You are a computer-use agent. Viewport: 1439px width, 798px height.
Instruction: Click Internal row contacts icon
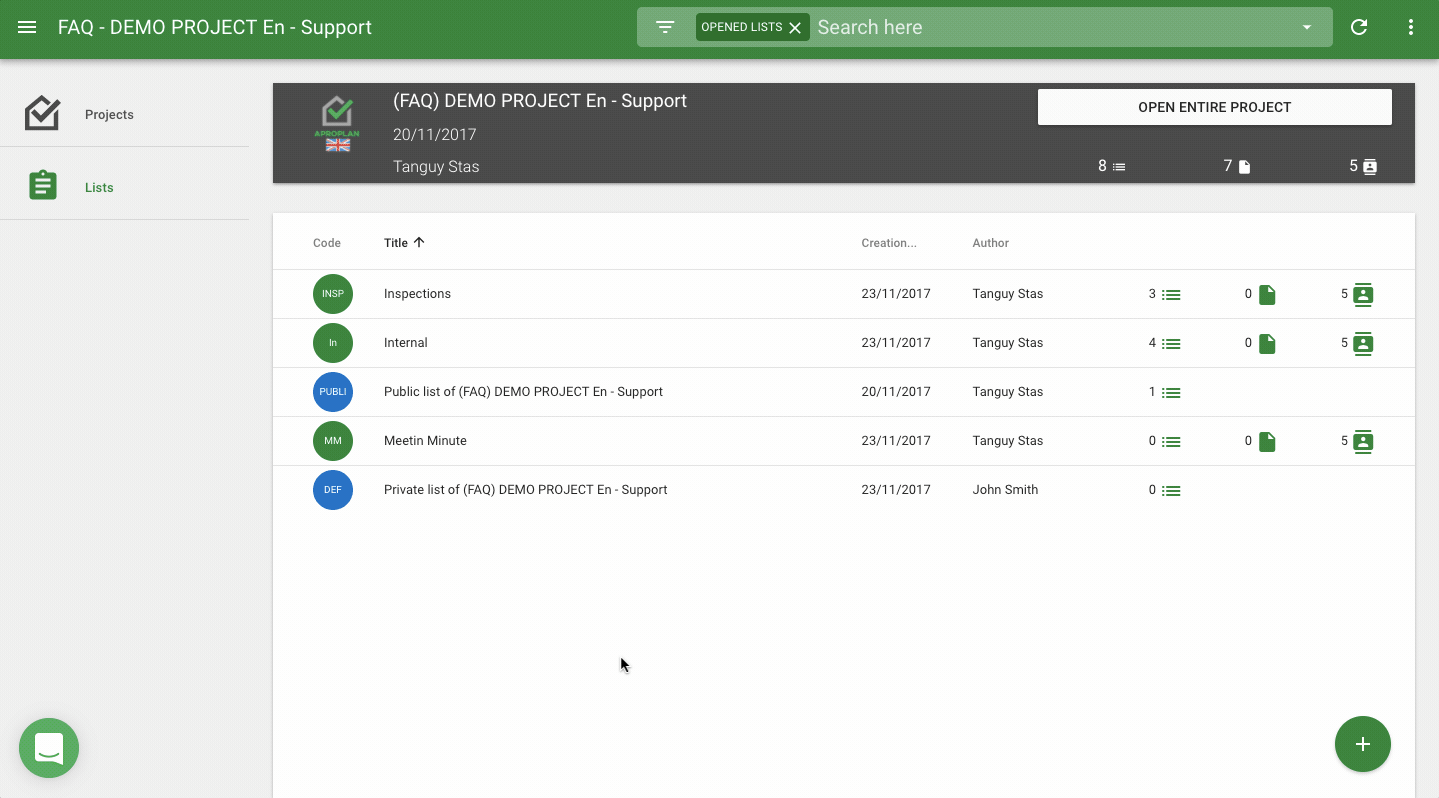point(1363,344)
